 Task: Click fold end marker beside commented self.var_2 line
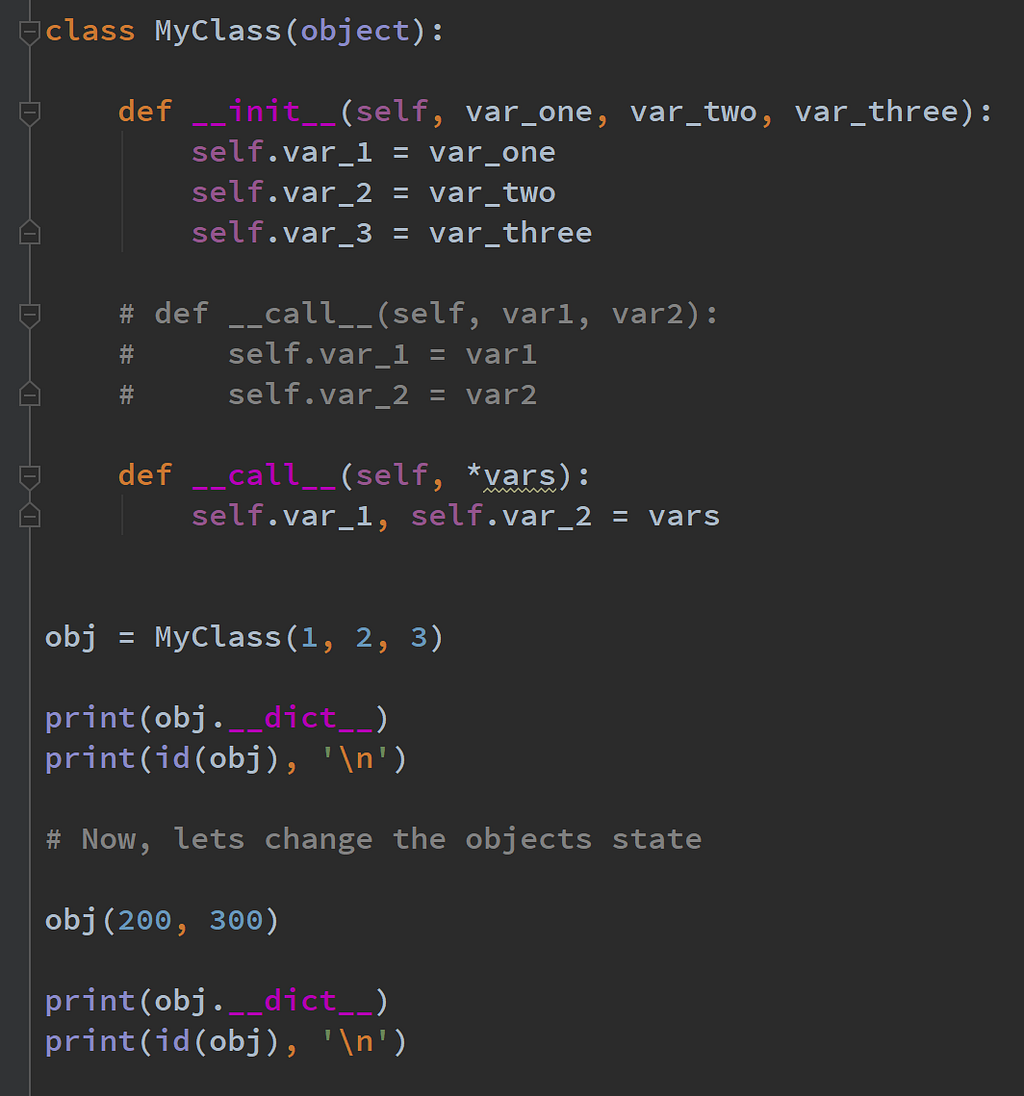[29, 394]
